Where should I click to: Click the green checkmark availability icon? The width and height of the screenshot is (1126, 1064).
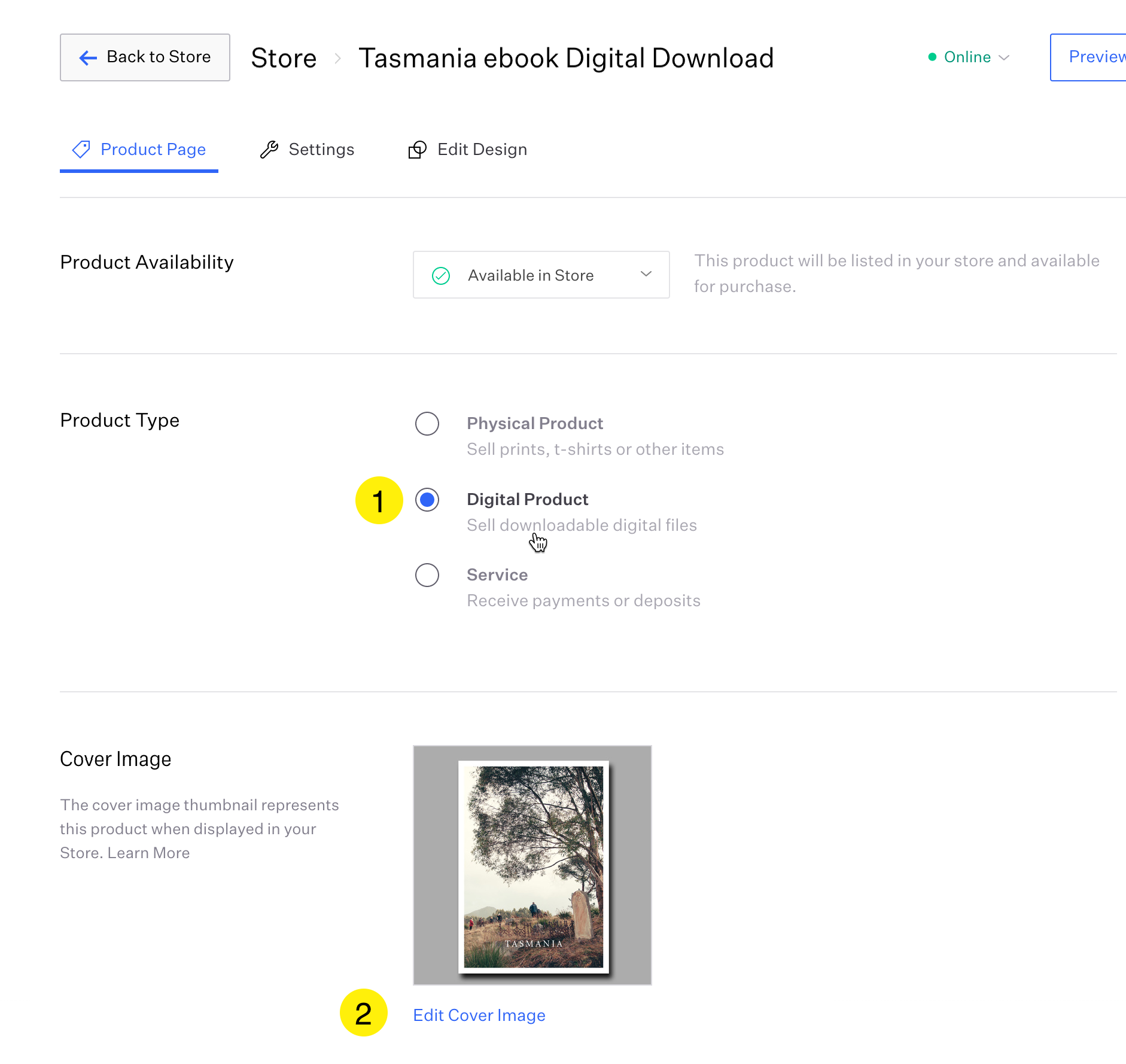(x=441, y=275)
